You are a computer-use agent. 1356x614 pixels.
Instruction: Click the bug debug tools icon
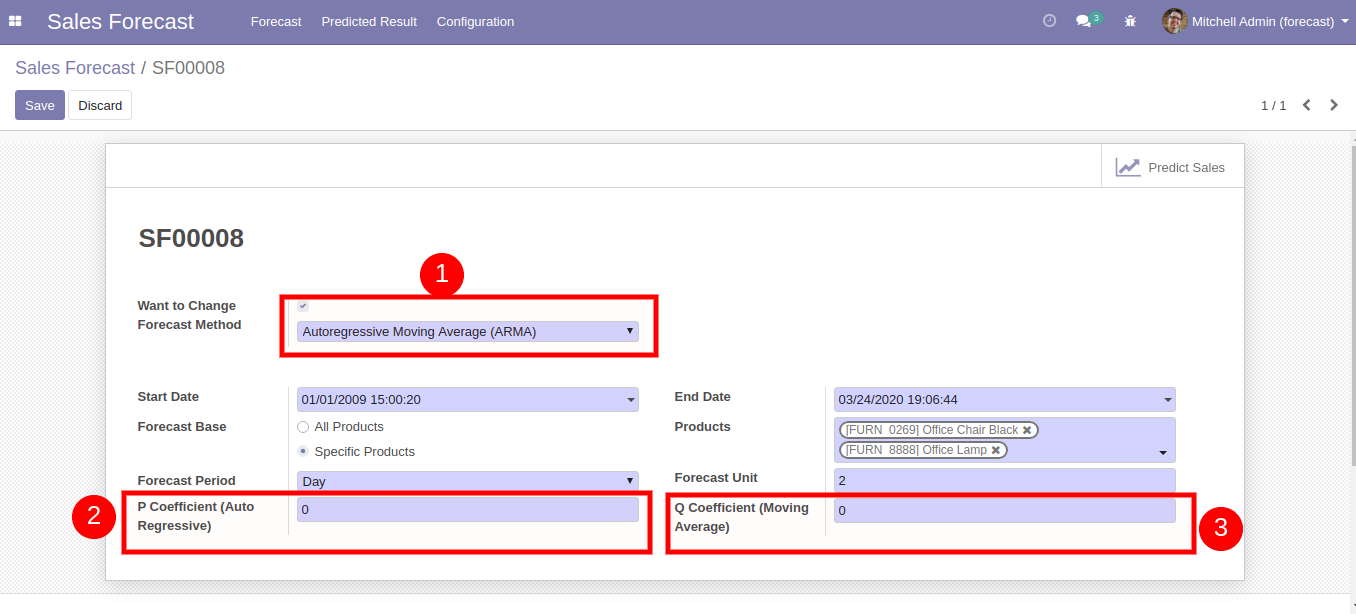coord(1130,21)
